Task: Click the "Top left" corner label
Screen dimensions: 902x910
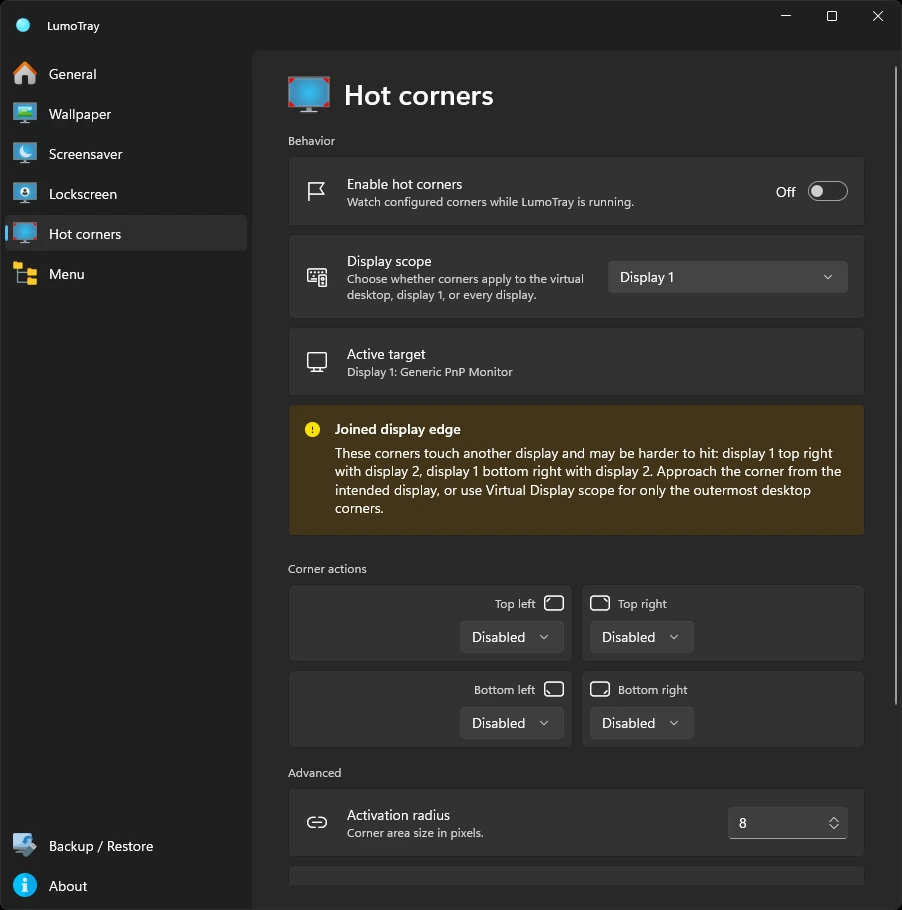Action: pos(515,604)
